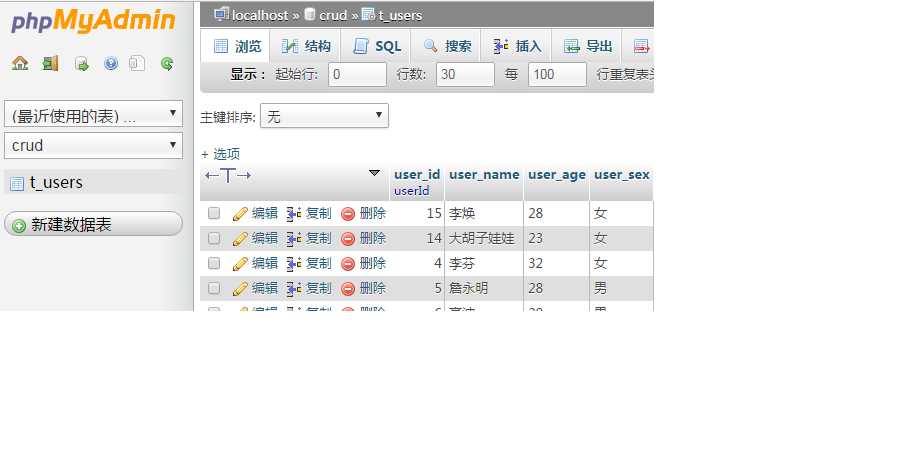923x467 pixels.
Task: Reload navigation with green refresh icon
Action: (x=167, y=63)
